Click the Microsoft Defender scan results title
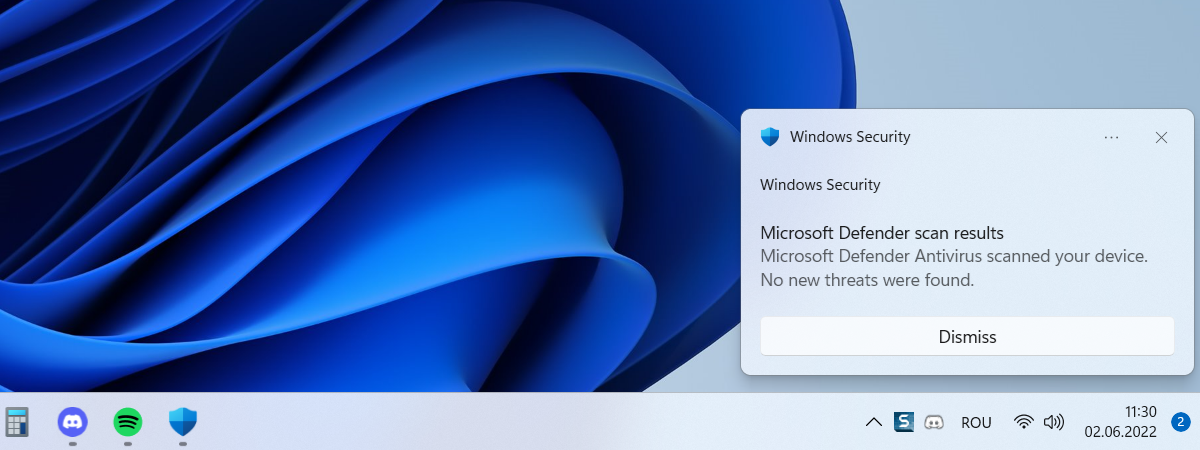Image resolution: width=1200 pixels, height=450 pixels. coord(882,233)
